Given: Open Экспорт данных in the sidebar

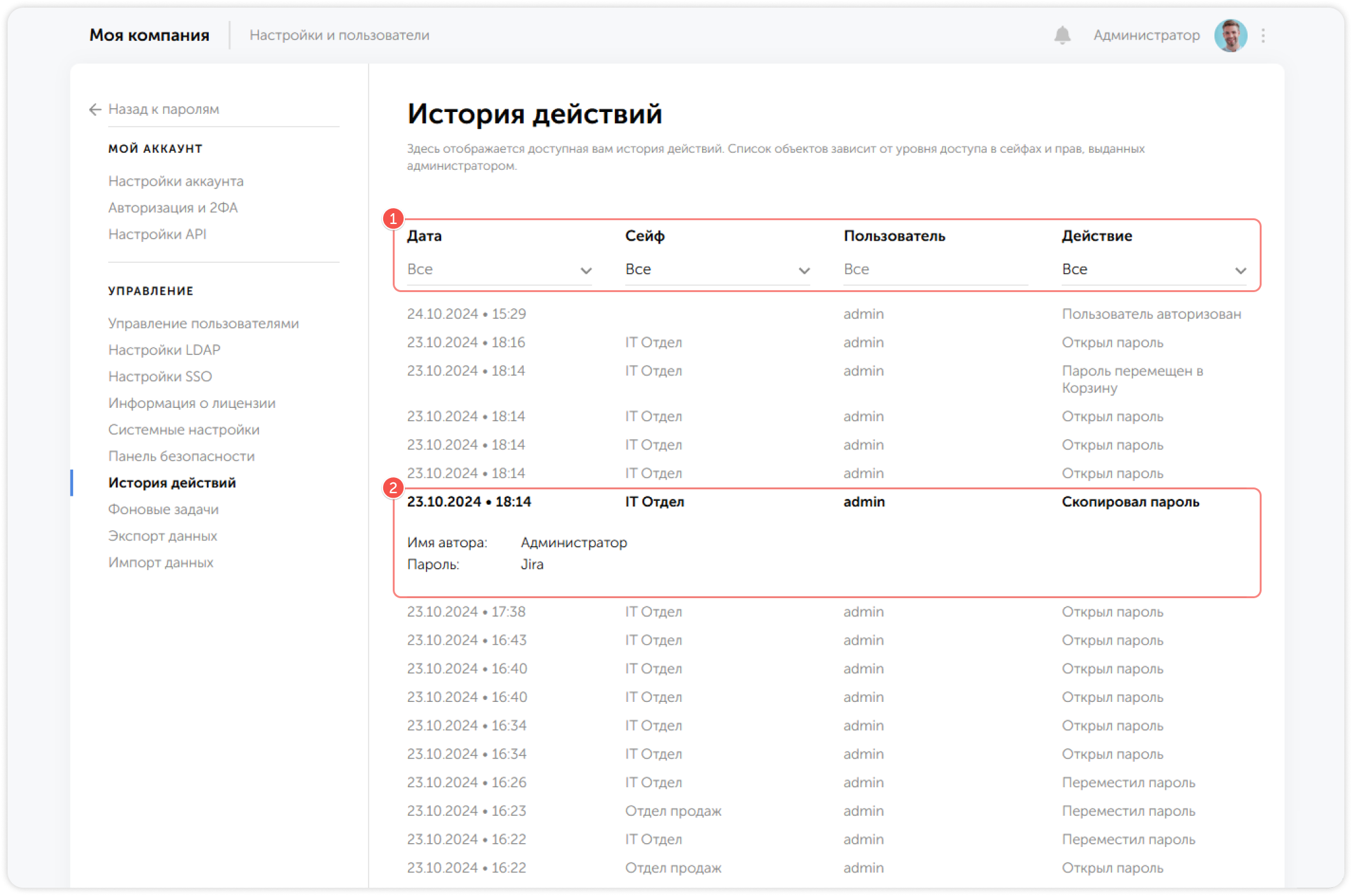Looking at the screenshot, I should (x=163, y=536).
